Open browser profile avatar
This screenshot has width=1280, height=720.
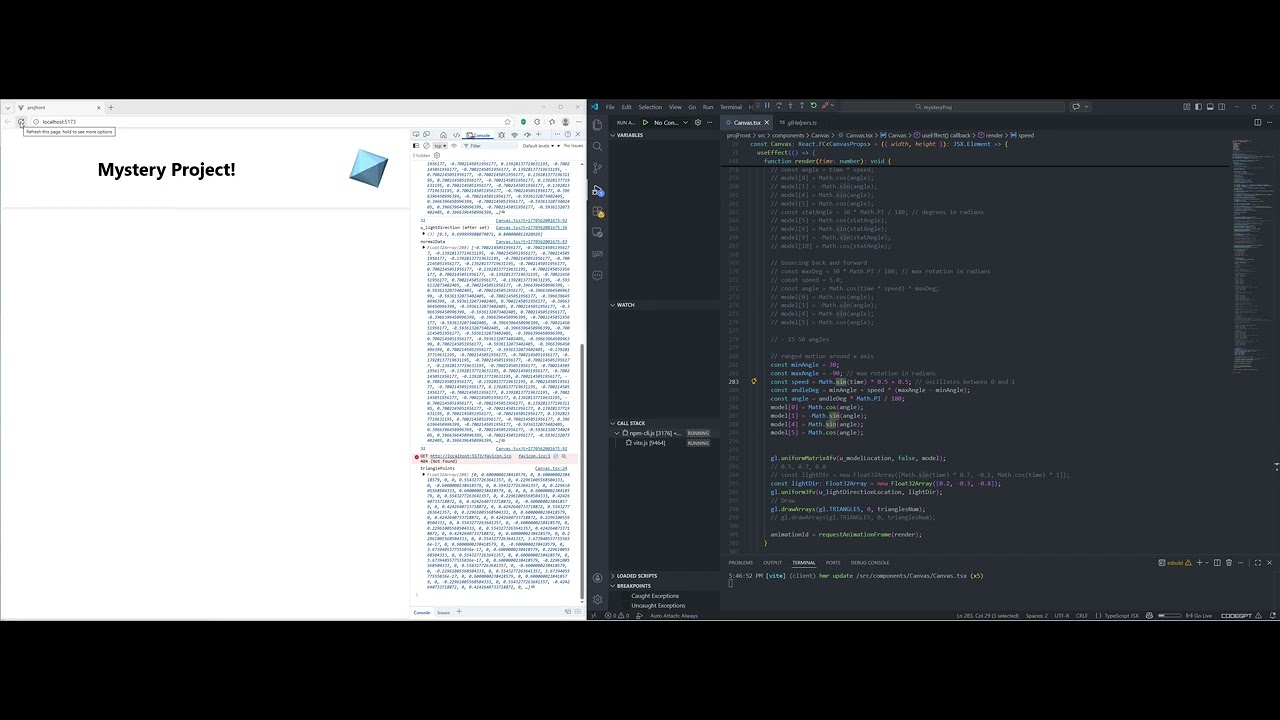point(565,122)
